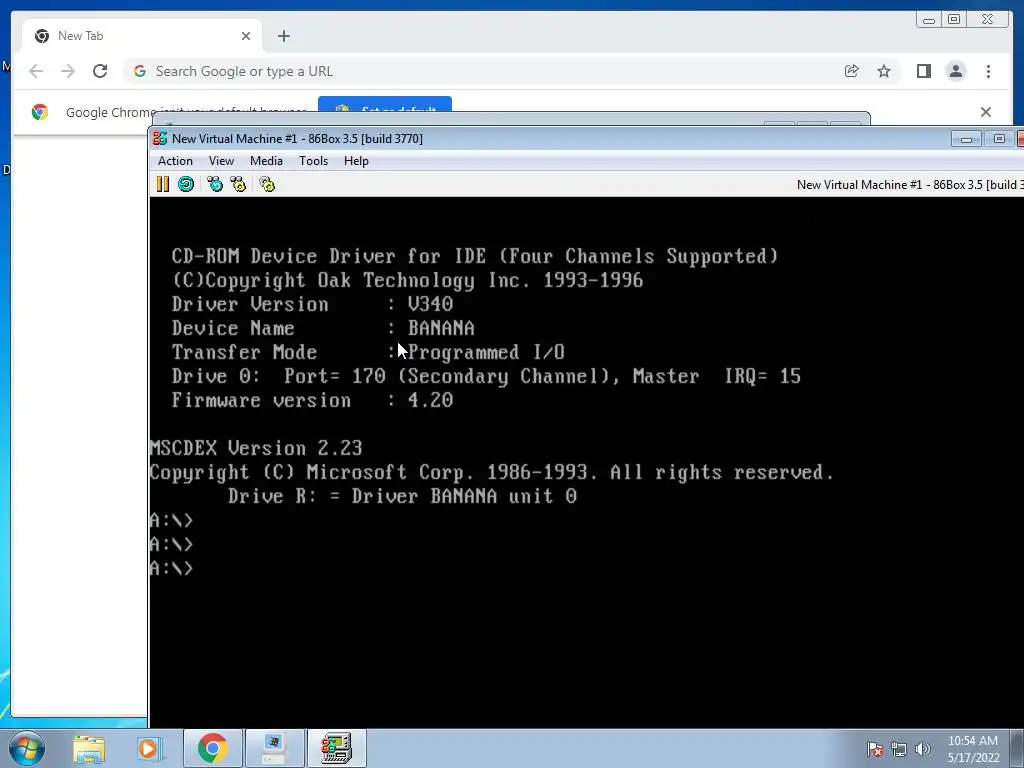Open the Media menu in 86Box
The width and height of the screenshot is (1024, 768).
[x=266, y=161]
